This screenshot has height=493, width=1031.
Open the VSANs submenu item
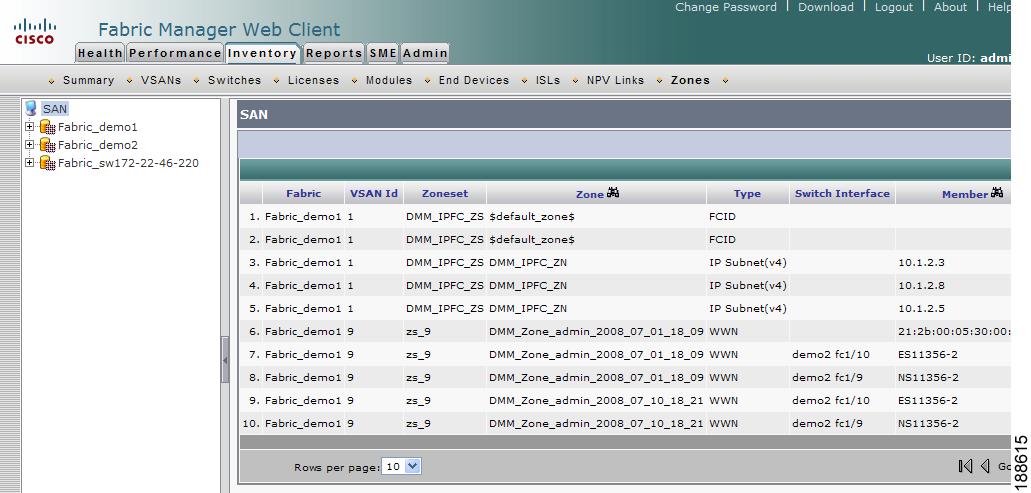[x=160, y=80]
